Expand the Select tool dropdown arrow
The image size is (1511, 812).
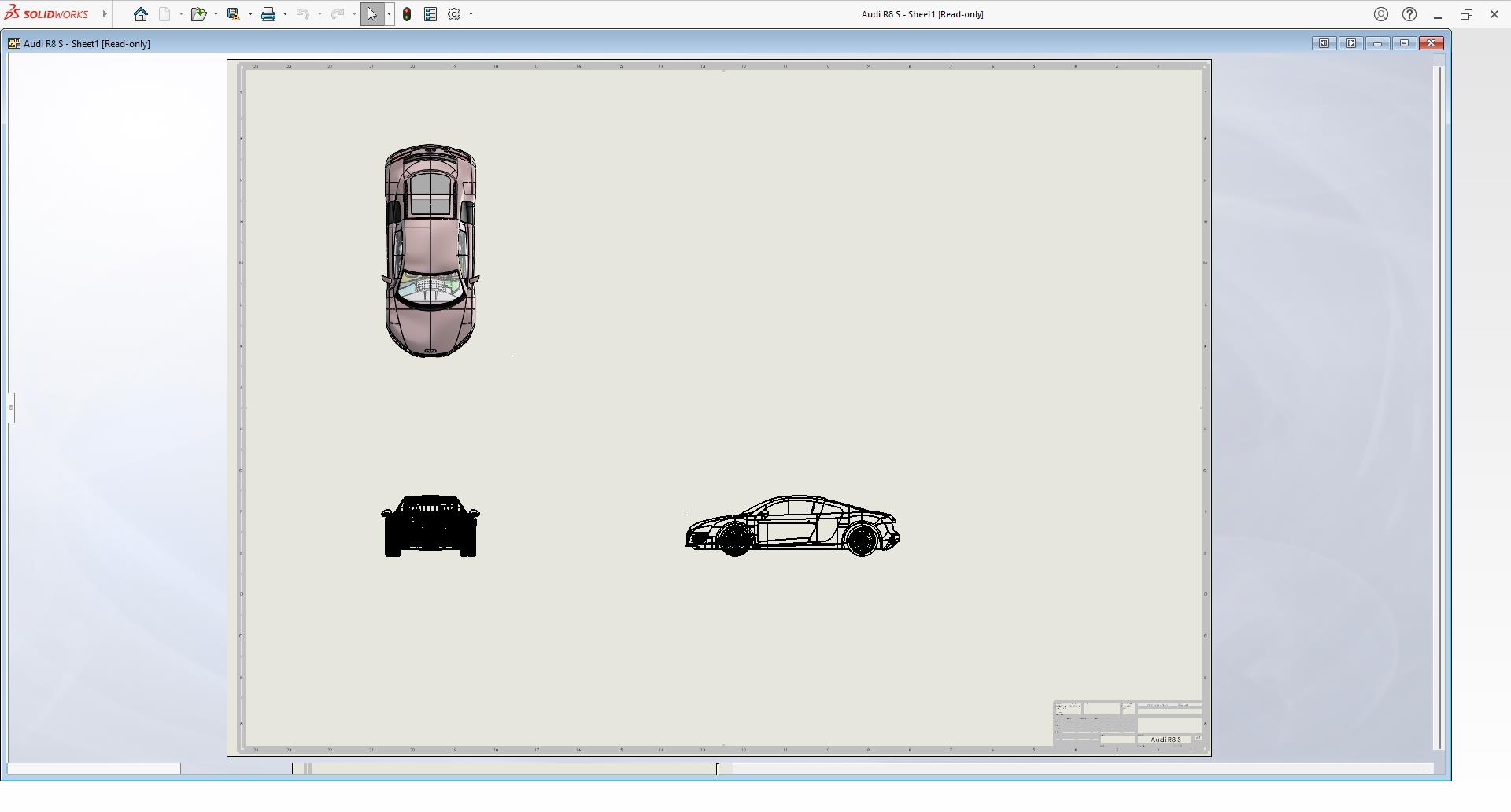pos(389,14)
